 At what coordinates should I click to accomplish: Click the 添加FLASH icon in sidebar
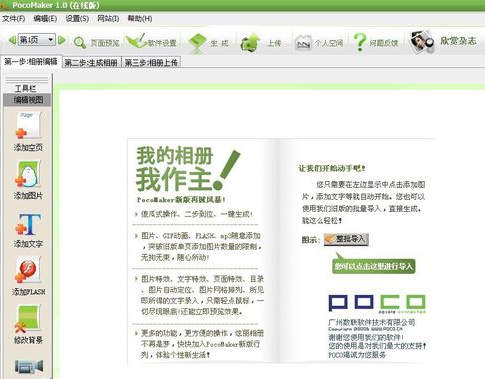pyautogui.click(x=28, y=270)
